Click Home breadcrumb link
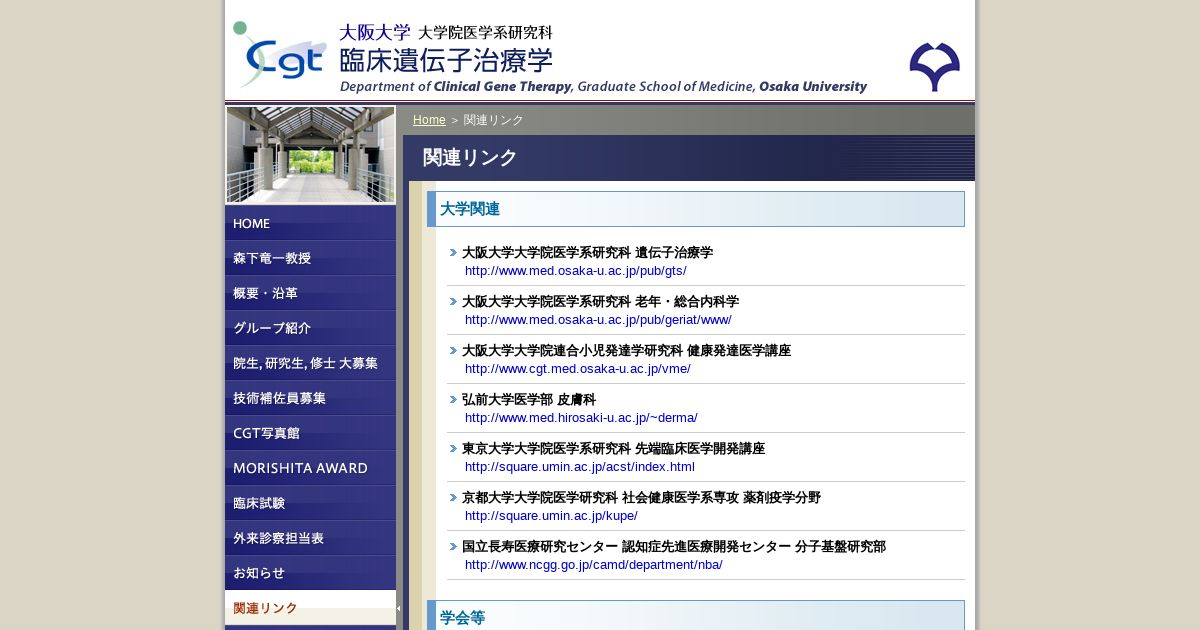The width and height of the screenshot is (1200, 630). click(x=429, y=120)
